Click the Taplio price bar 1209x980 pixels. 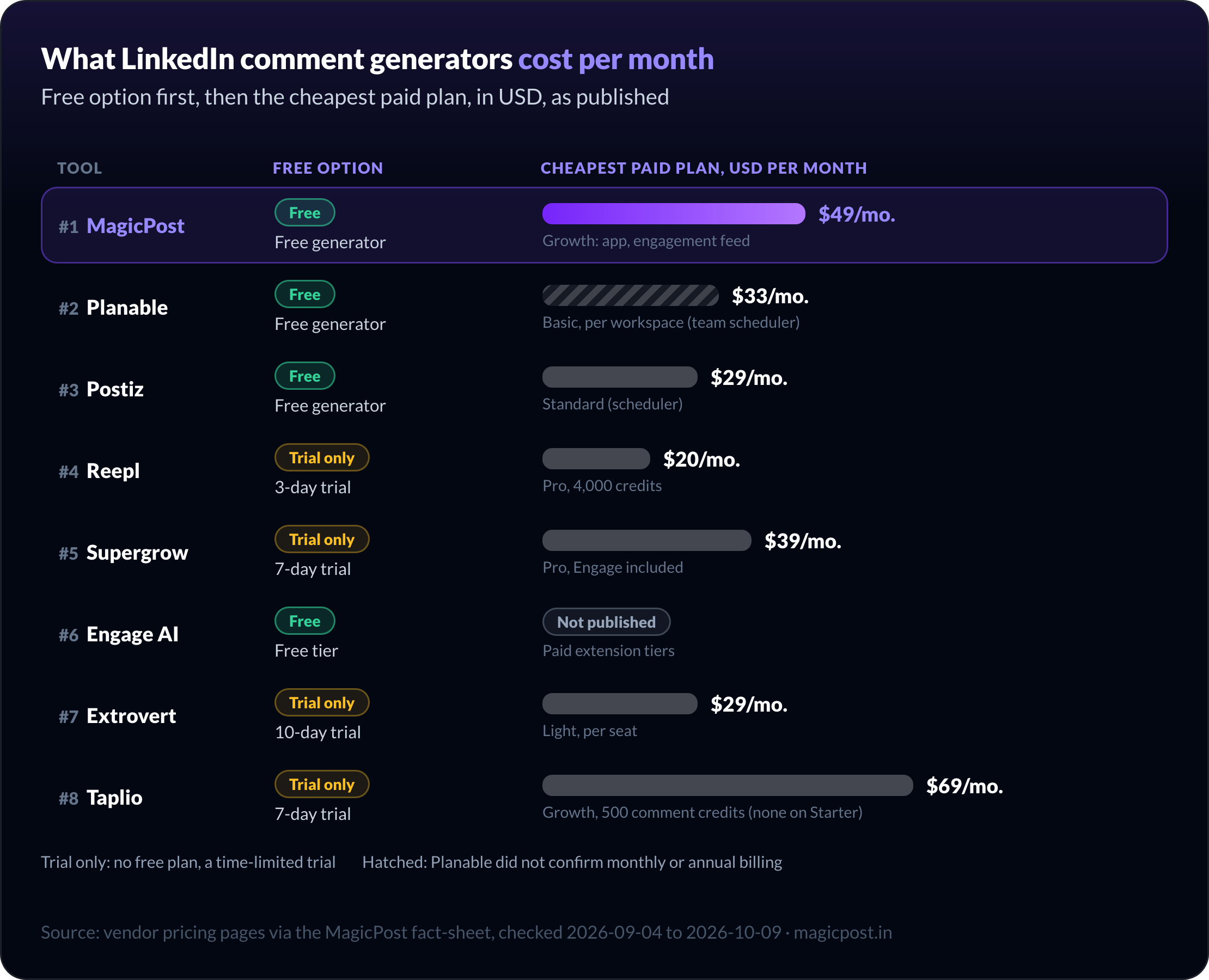[728, 785]
